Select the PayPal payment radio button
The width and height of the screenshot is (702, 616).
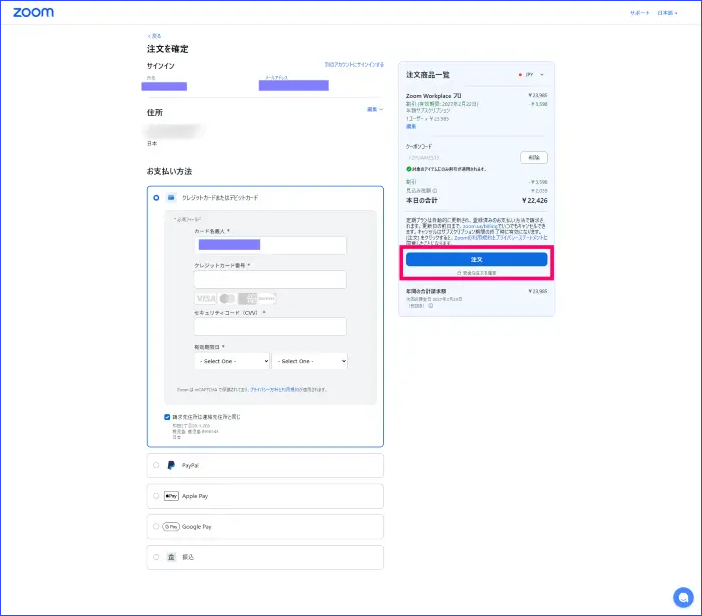pos(156,466)
